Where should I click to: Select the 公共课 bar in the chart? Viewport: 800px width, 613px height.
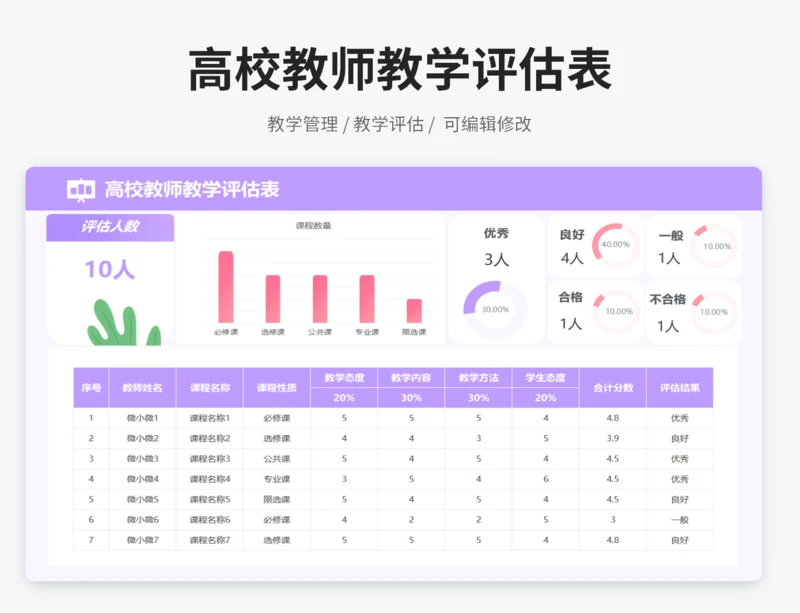320,299
